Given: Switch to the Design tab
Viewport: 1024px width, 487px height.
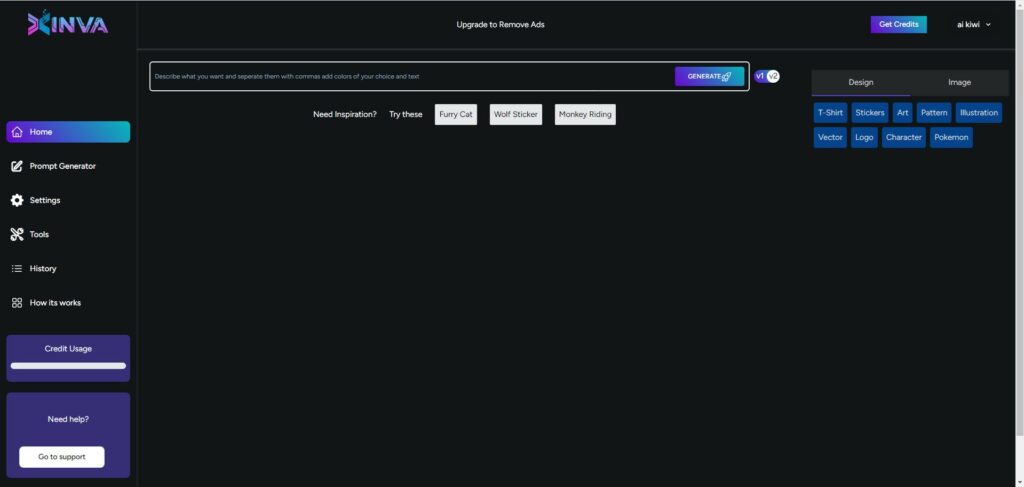Looking at the screenshot, I should pyautogui.click(x=860, y=82).
